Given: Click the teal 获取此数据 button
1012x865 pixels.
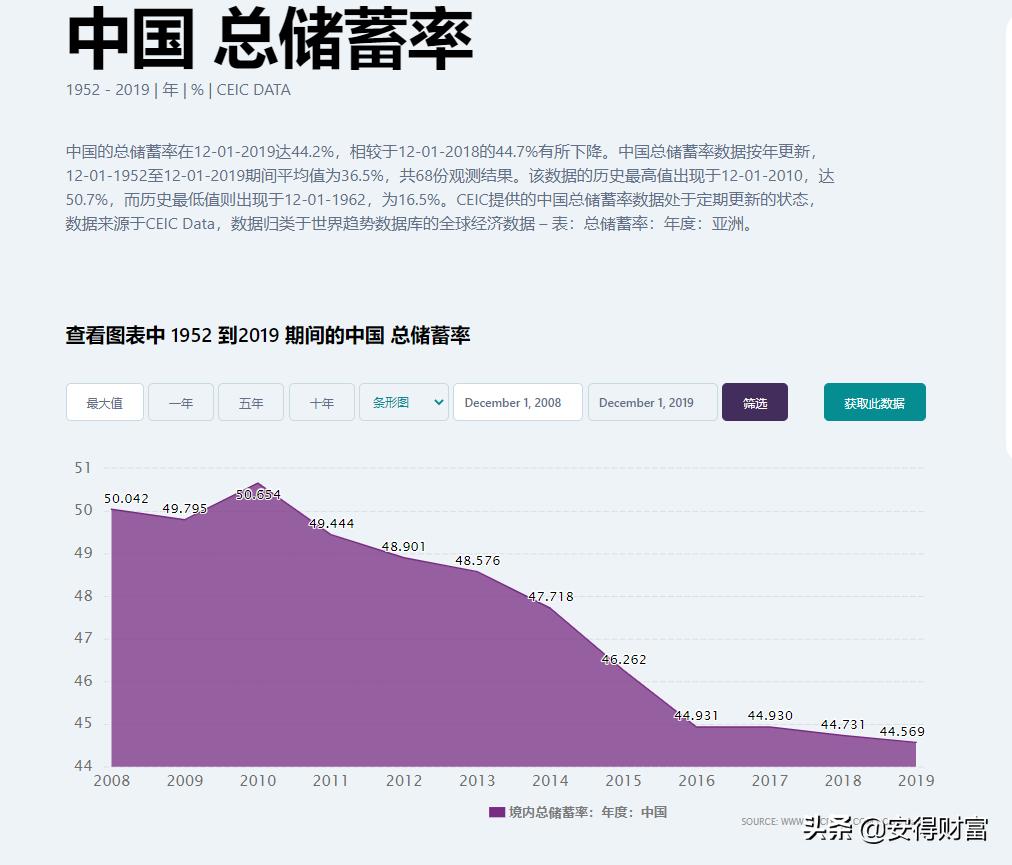Looking at the screenshot, I should click(874, 401).
